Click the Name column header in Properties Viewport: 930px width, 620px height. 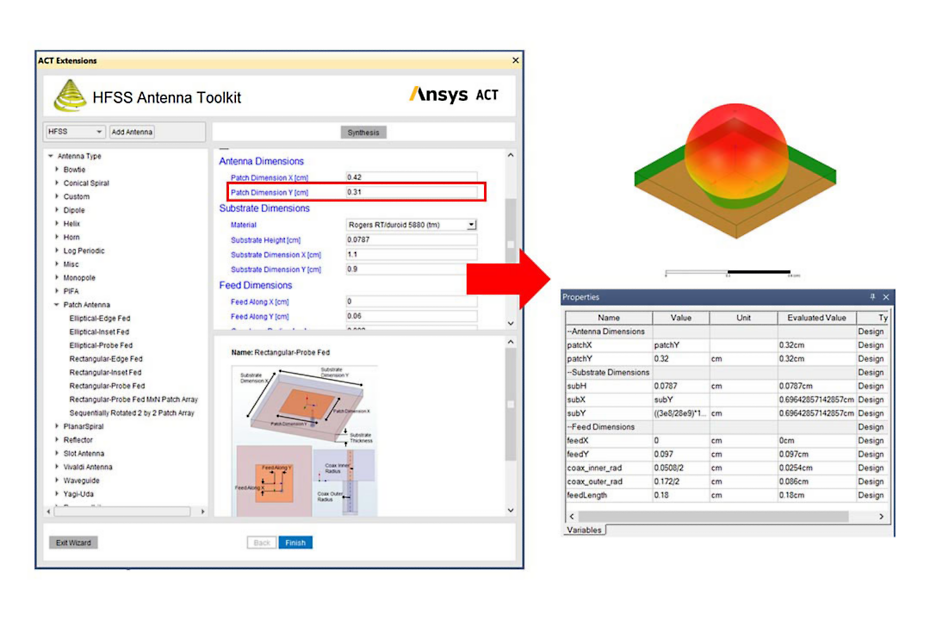coord(609,318)
